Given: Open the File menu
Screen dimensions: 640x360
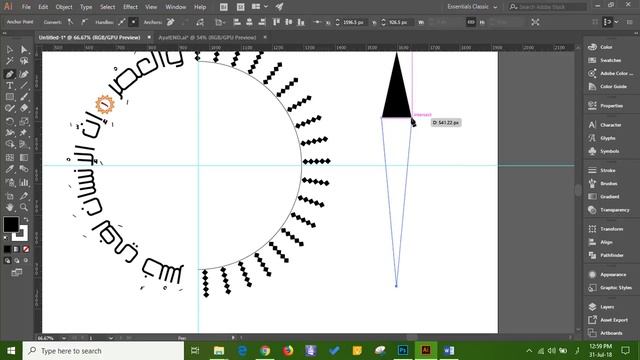Looking at the screenshot, I should click(x=26, y=7).
